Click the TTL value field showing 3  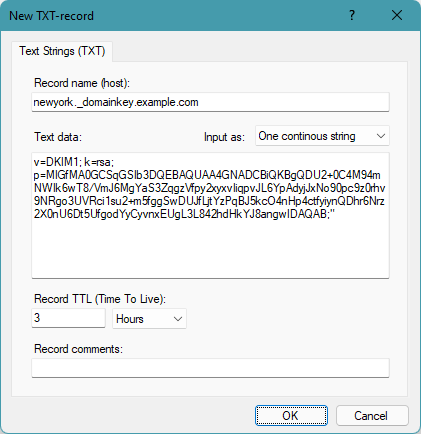point(68,318)
